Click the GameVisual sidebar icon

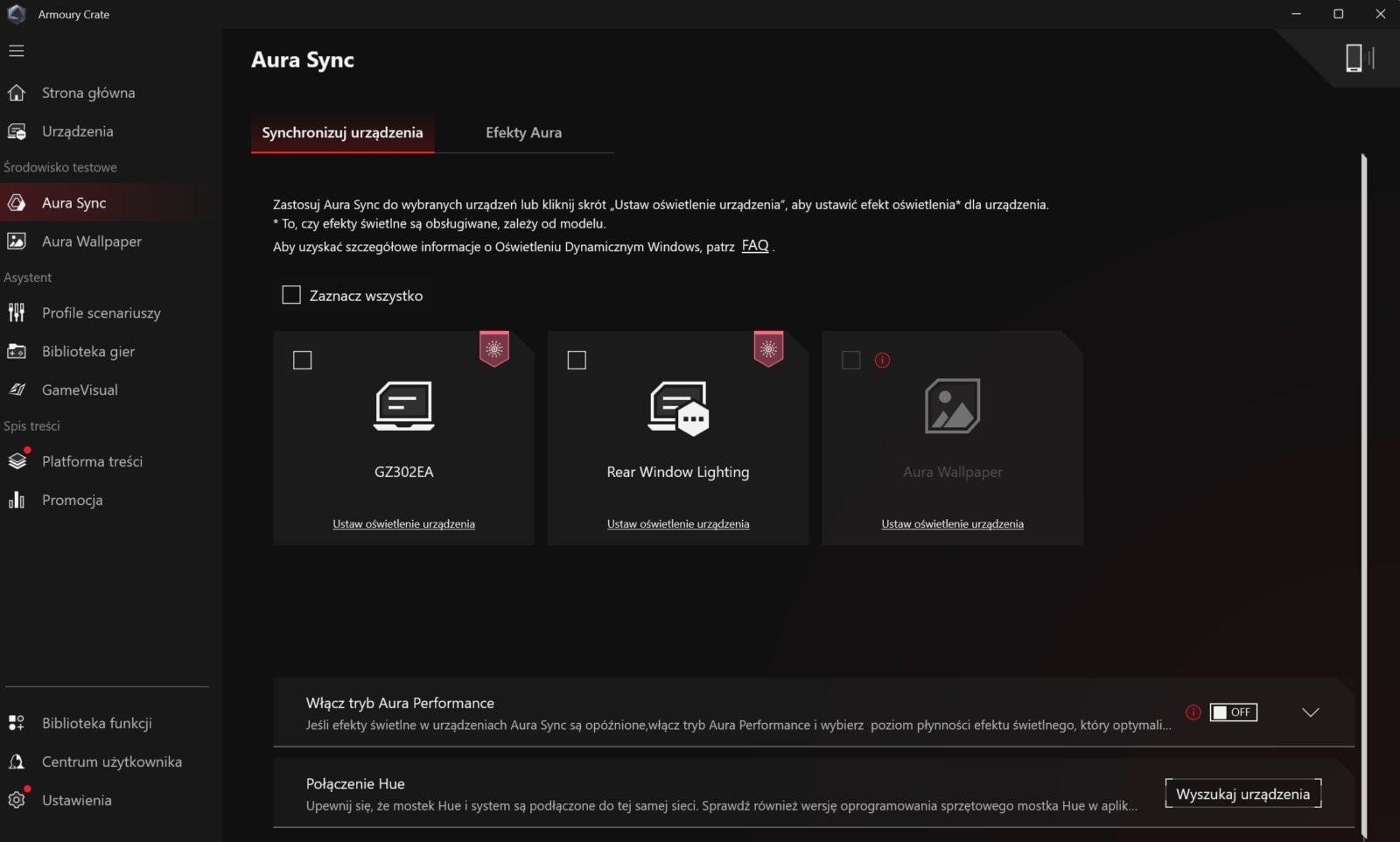[x=17, y=389]
